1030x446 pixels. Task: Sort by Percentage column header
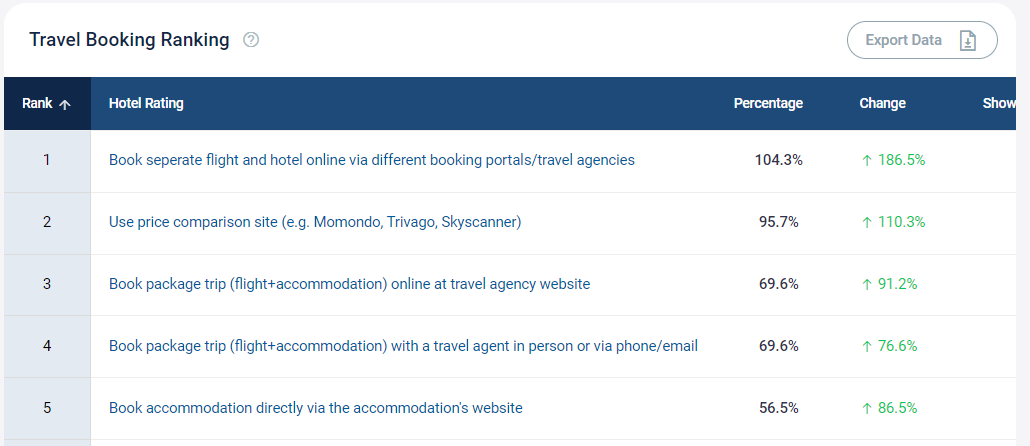pos(768,103)
